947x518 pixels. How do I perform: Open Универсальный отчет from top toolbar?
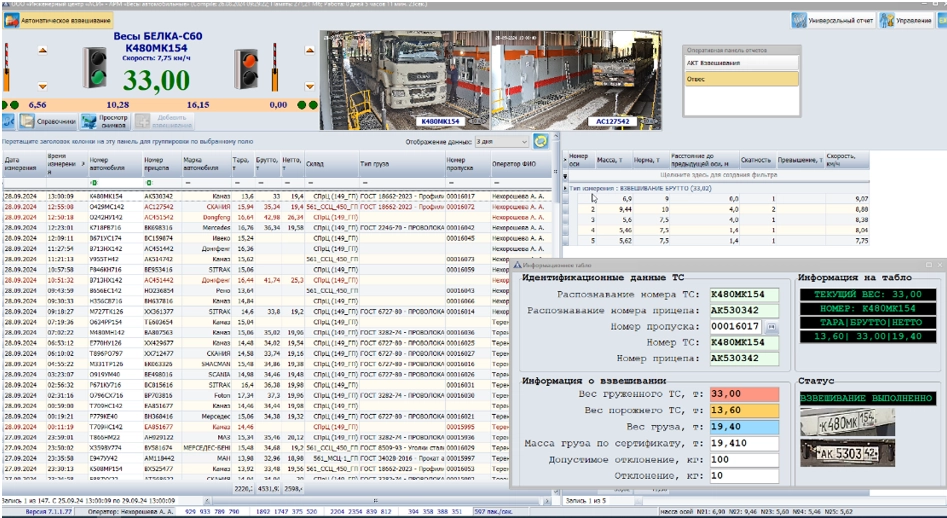pyautogui.click(x=834, y=20)
